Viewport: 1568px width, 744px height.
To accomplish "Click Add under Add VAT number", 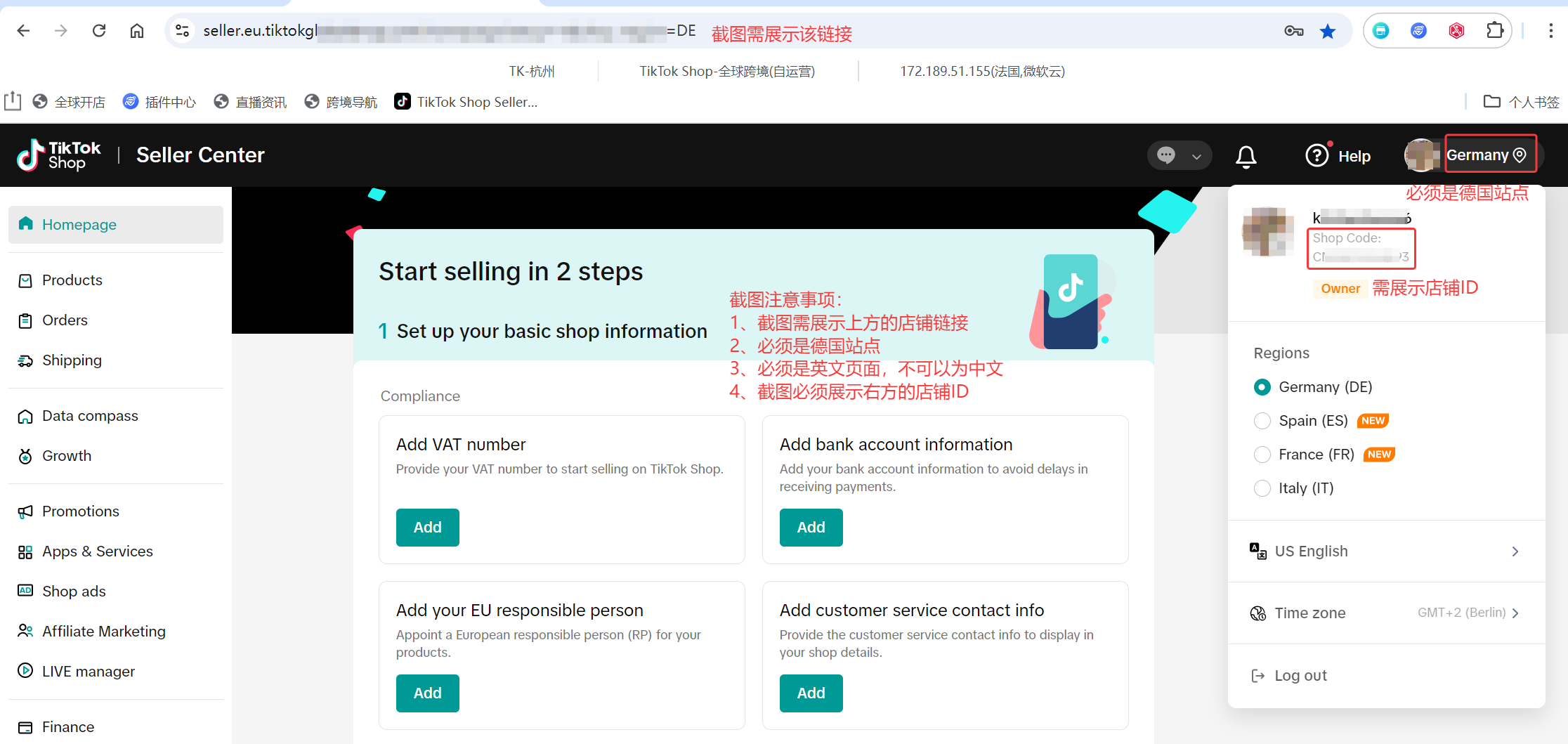I will [427, 528].
